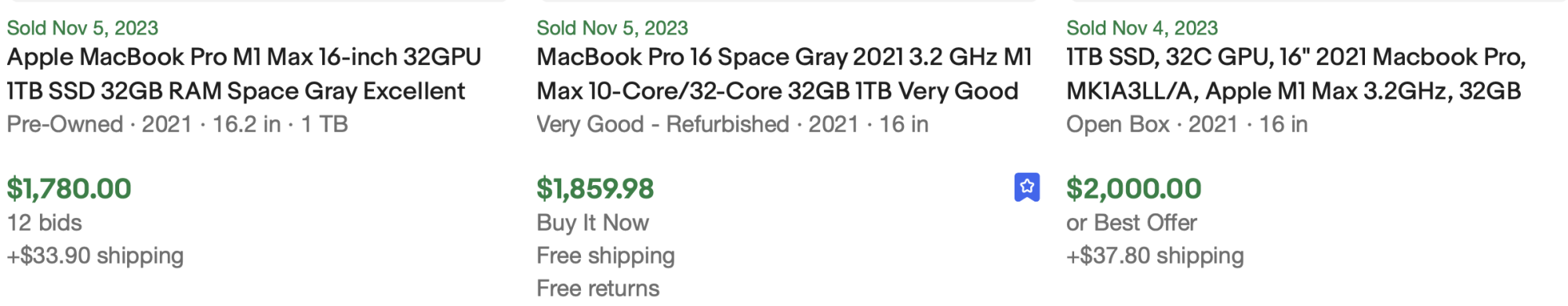This screenshot has width=1568, height=306.
Task: Click the $1,859.98 sold price
Action: click(595, 189)
